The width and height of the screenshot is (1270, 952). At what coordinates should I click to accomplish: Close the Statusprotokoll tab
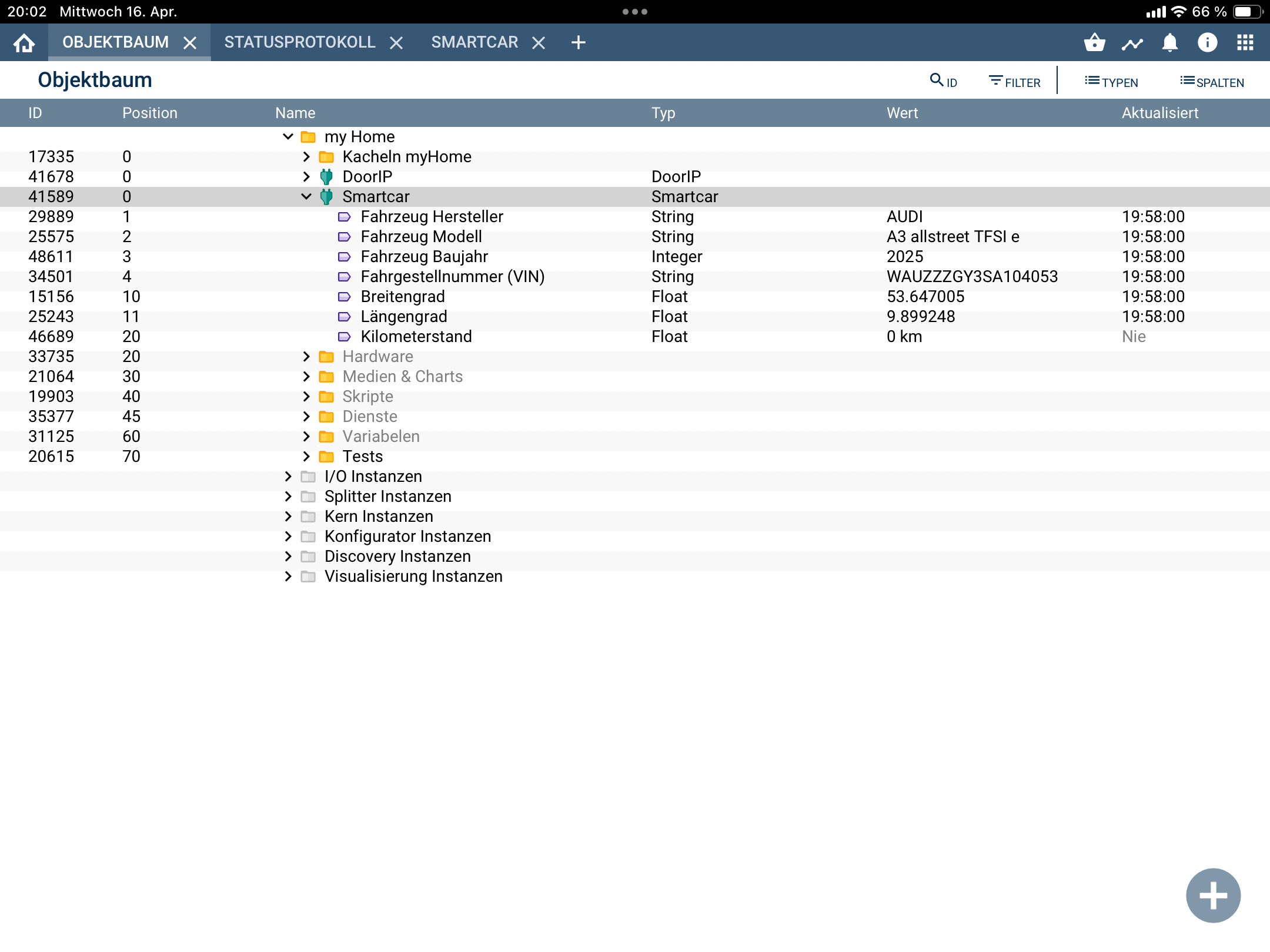click(396, 43)
